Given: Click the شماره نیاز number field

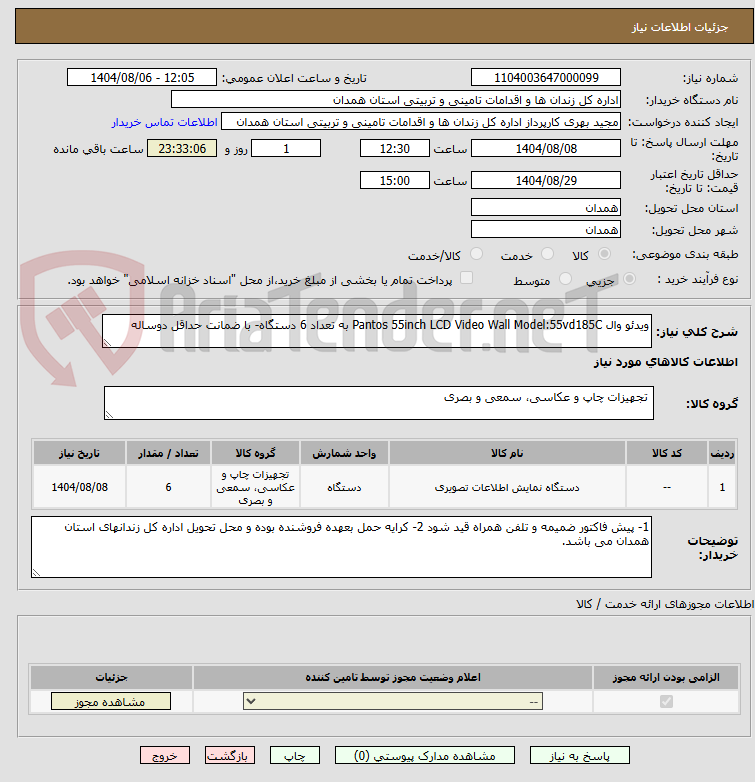Looking at the screenshot, I should click(546, 78).
